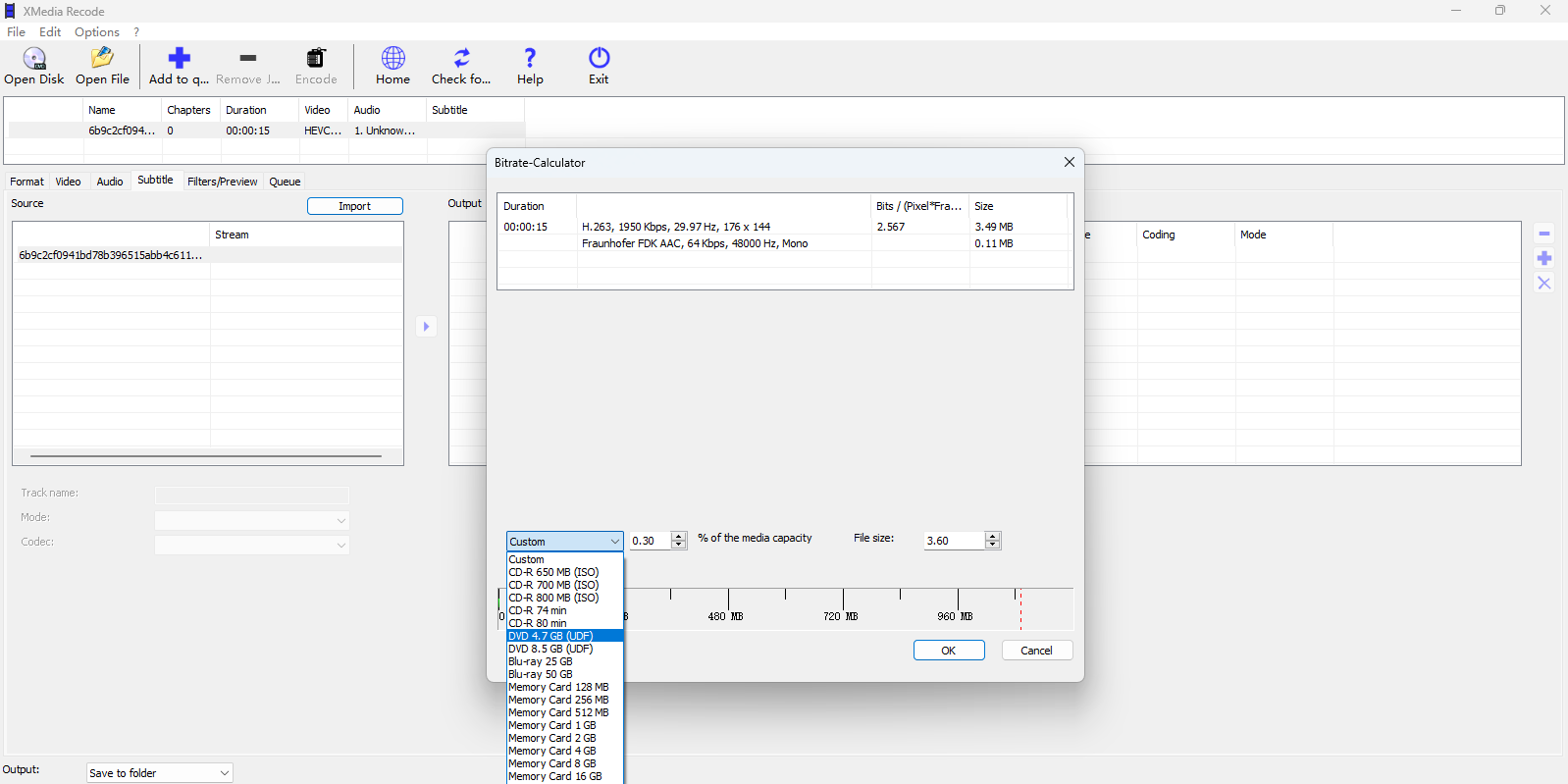The width and height of the screenshot is (1568, 784).
Task: Close the Bitrate-Calculator dialog
Action: pyautogui.click(x=1069, y=163)
